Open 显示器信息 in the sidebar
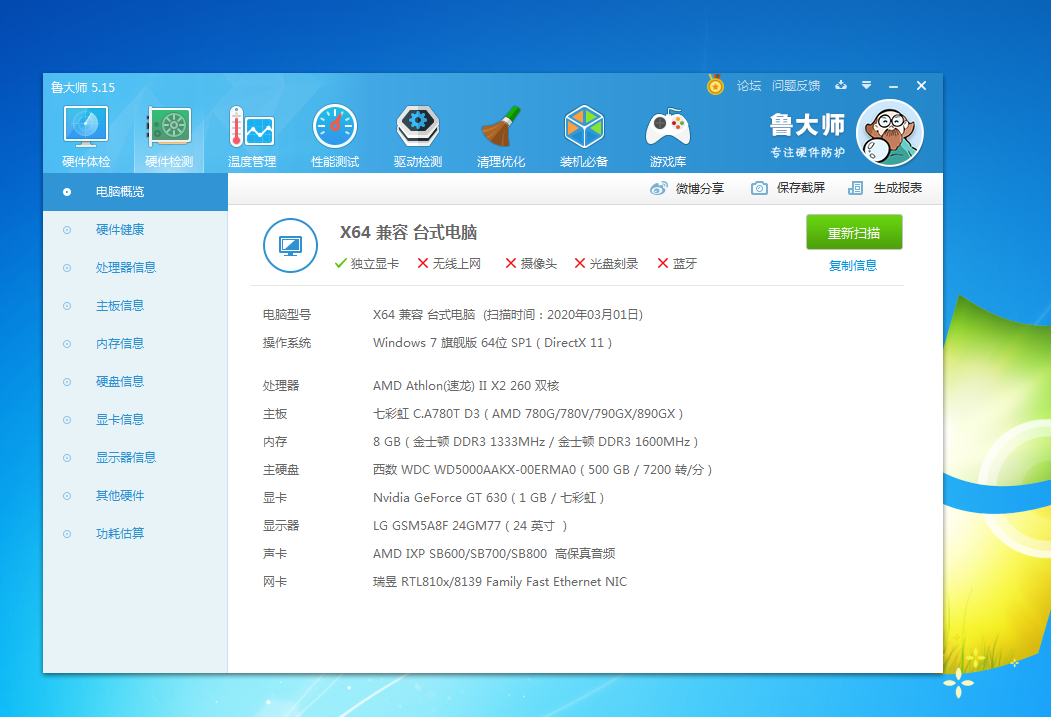 click(135, 458)
